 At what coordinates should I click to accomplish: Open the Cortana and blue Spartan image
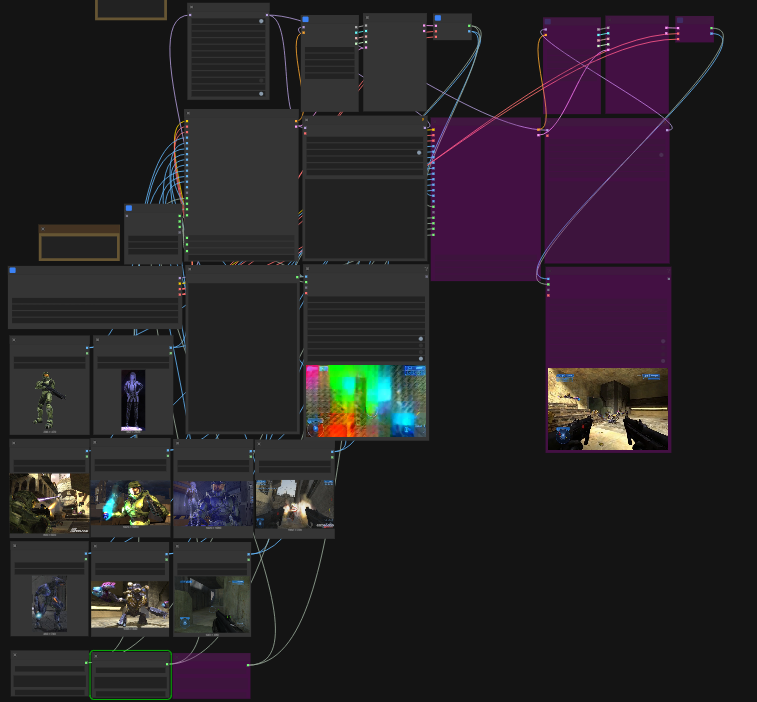click(213, 503)
